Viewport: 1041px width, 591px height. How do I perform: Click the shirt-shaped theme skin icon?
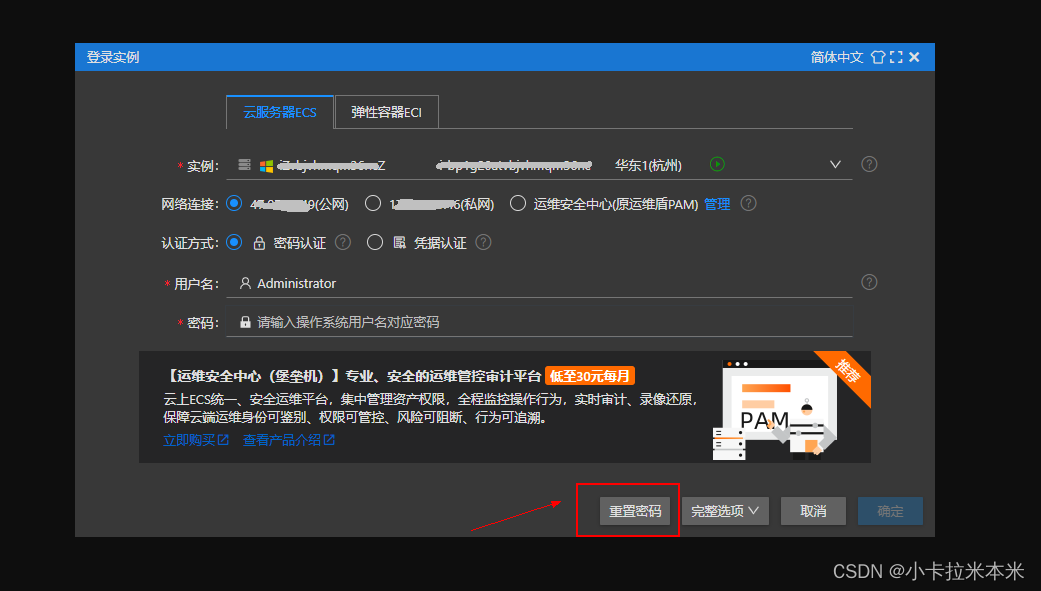tap(877, 57)
